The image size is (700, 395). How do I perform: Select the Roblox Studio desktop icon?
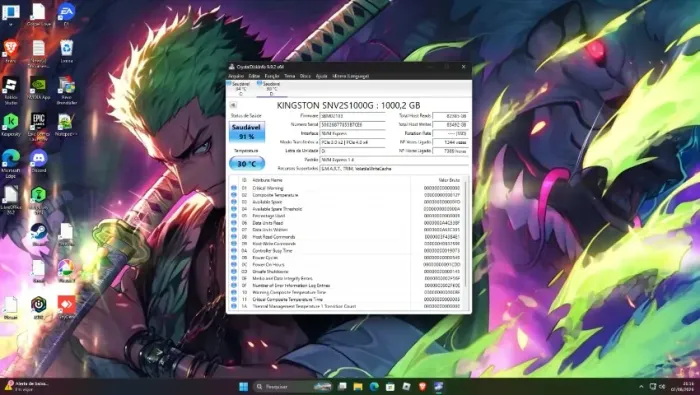(11, 90)
